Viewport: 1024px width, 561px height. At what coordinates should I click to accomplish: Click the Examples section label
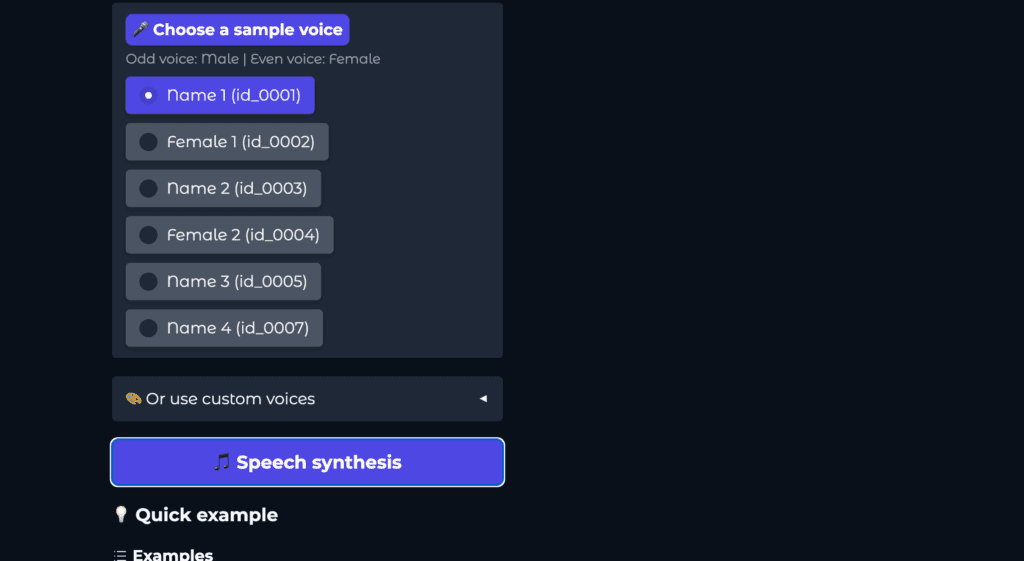172,555
